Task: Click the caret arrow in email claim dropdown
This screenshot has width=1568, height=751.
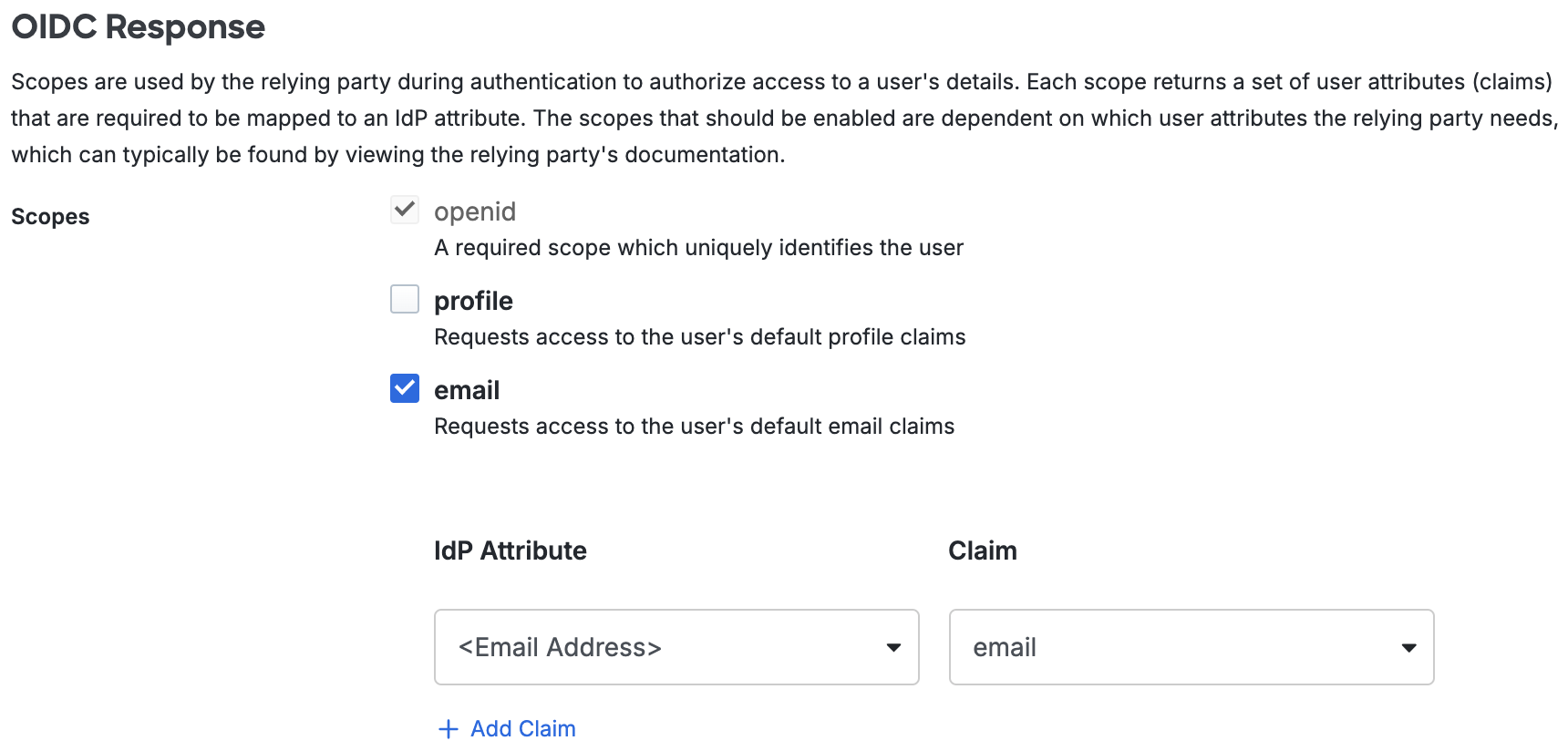Action: pos(1408,648)
